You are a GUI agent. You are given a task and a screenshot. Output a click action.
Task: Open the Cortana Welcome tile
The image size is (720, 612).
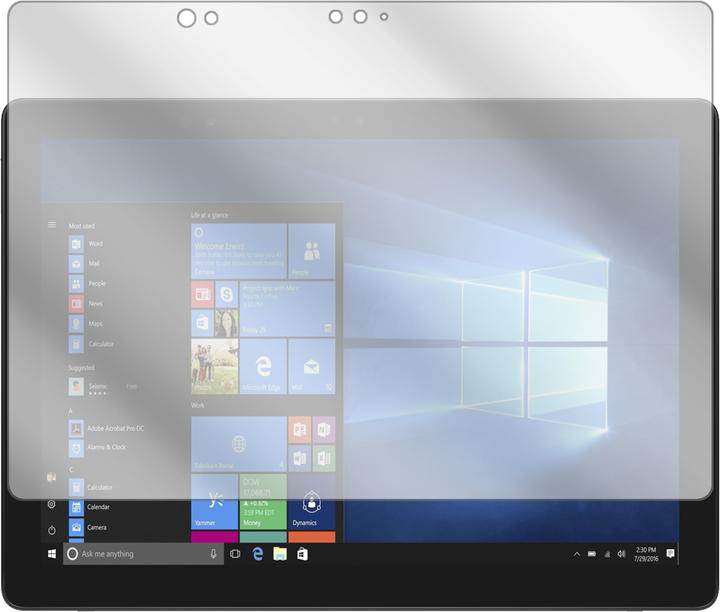pos(239,251)
